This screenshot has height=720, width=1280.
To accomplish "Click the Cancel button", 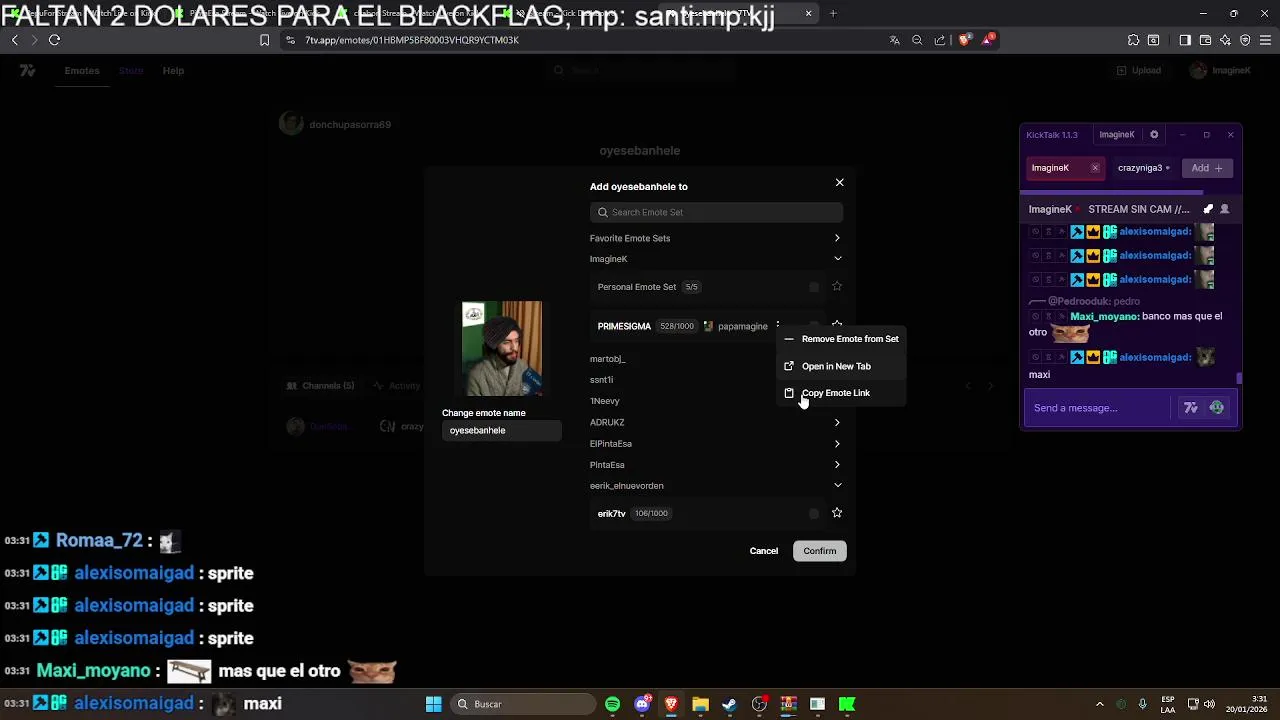I will [764, 551].
